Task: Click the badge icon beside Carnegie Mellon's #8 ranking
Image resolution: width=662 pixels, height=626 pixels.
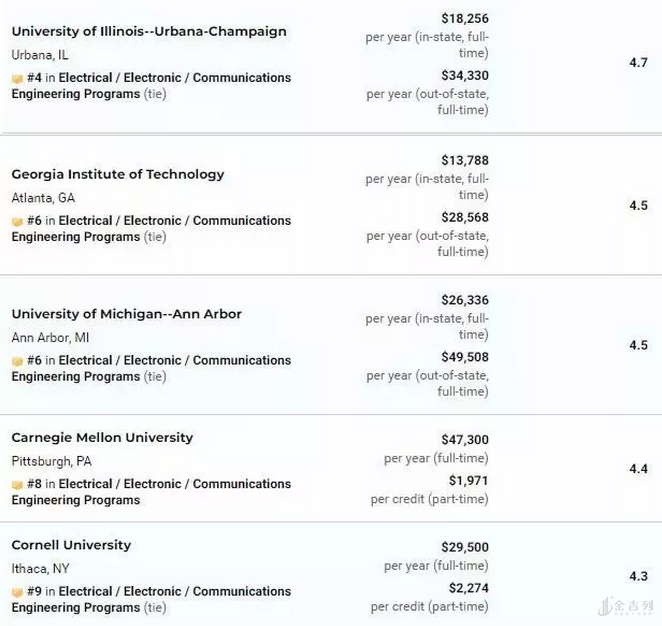Action: pos(17,484)
